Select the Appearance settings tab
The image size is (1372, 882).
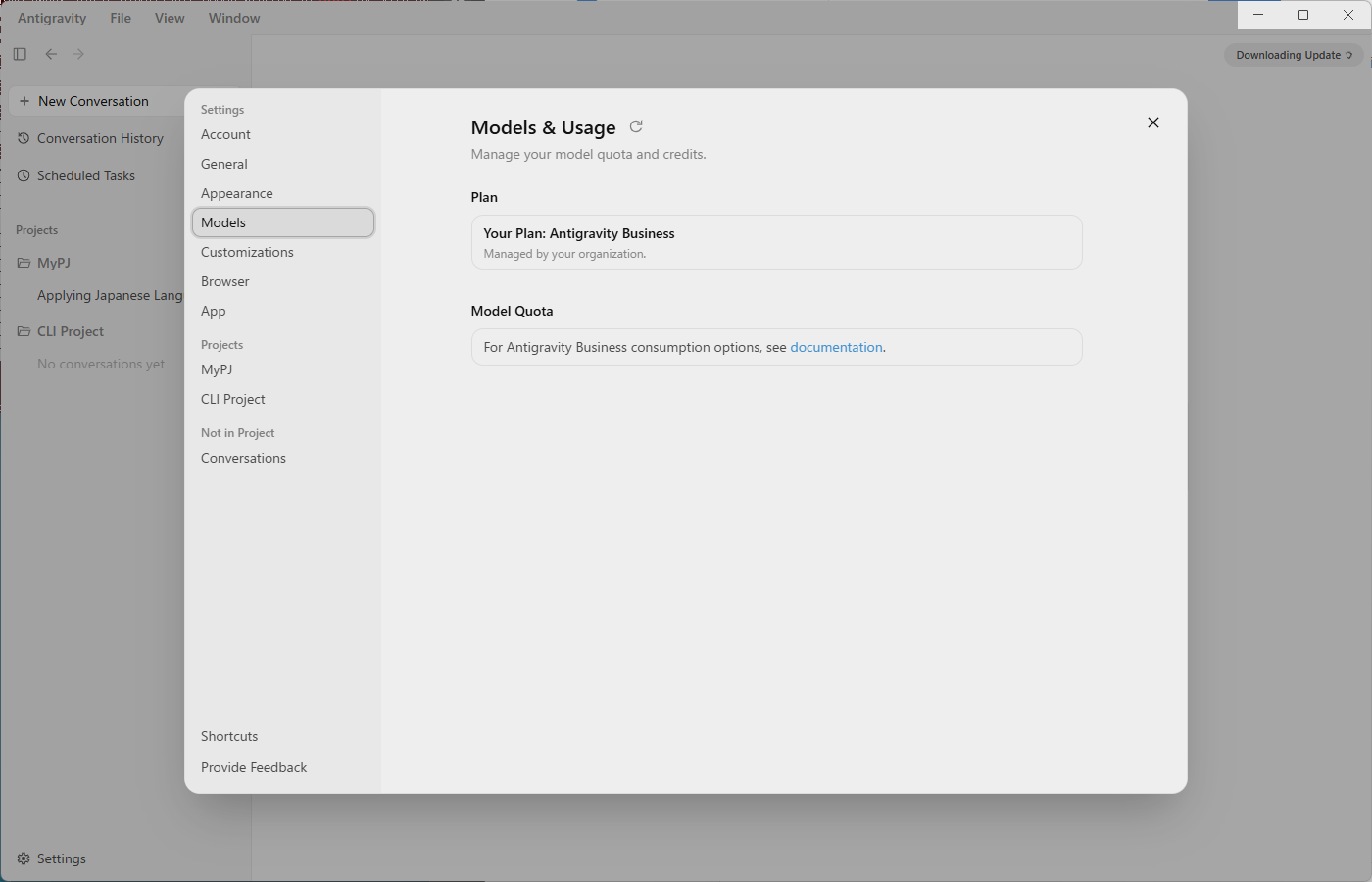283,193
